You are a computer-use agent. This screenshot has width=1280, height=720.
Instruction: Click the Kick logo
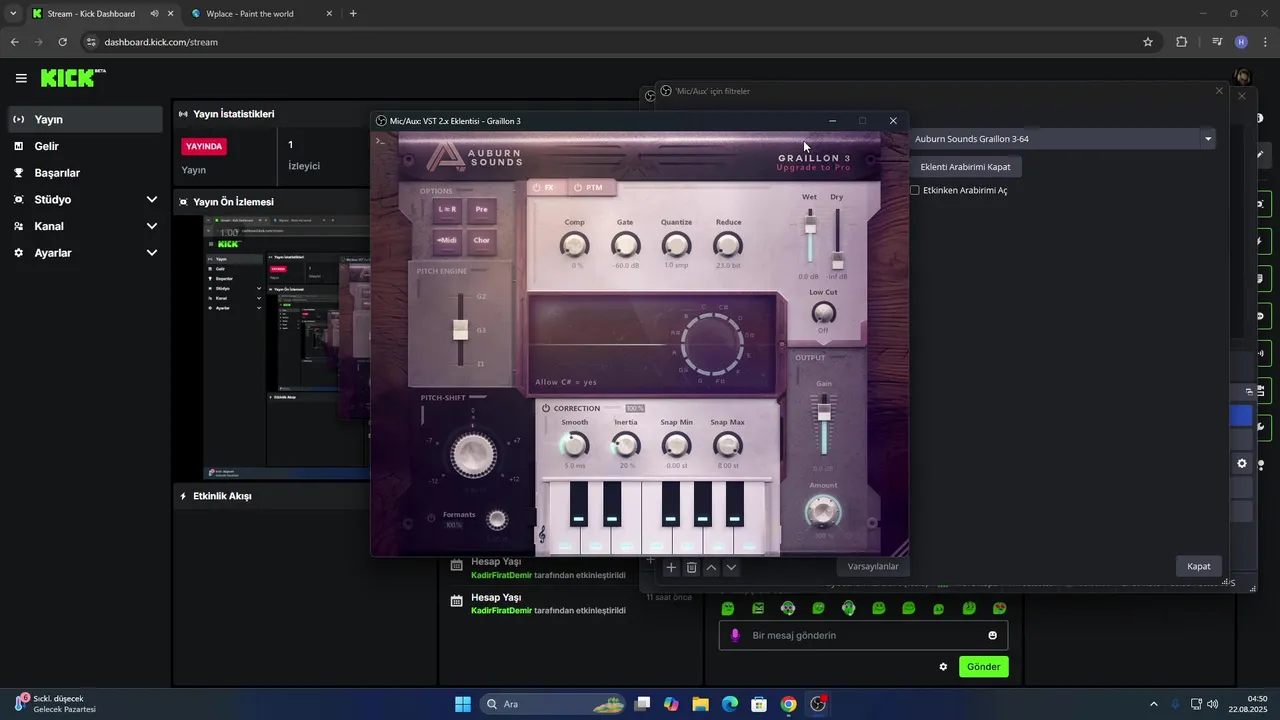[x=73, y=78]
